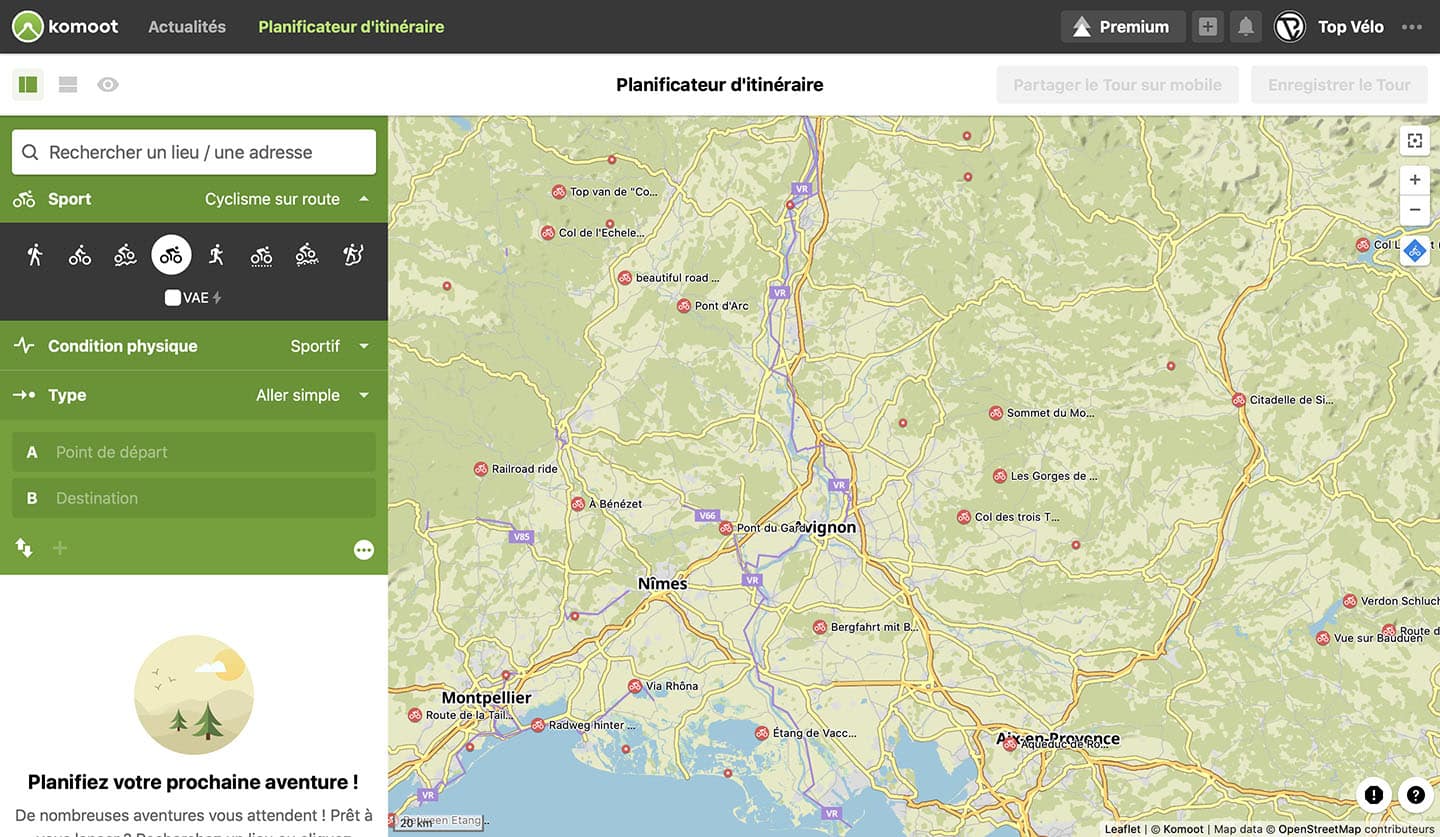Swap start and destination points

(x=24, y=548)
